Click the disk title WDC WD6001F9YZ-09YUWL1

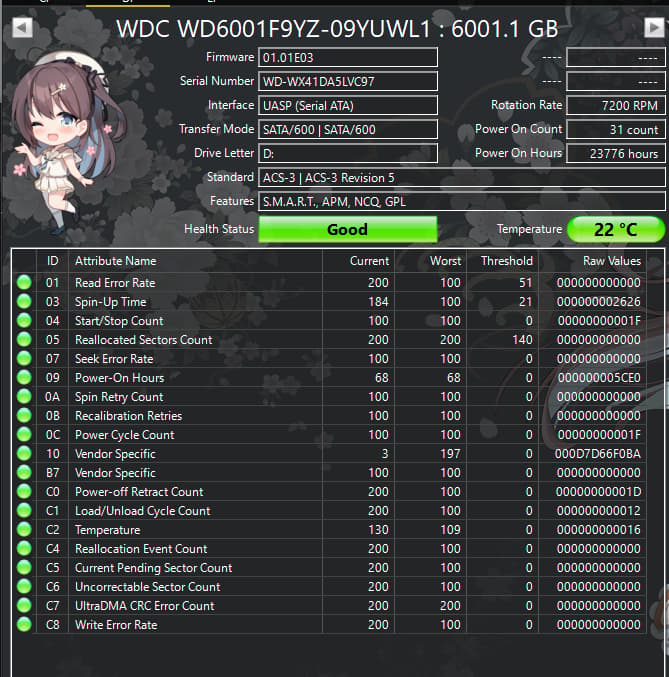coord(274,29)
